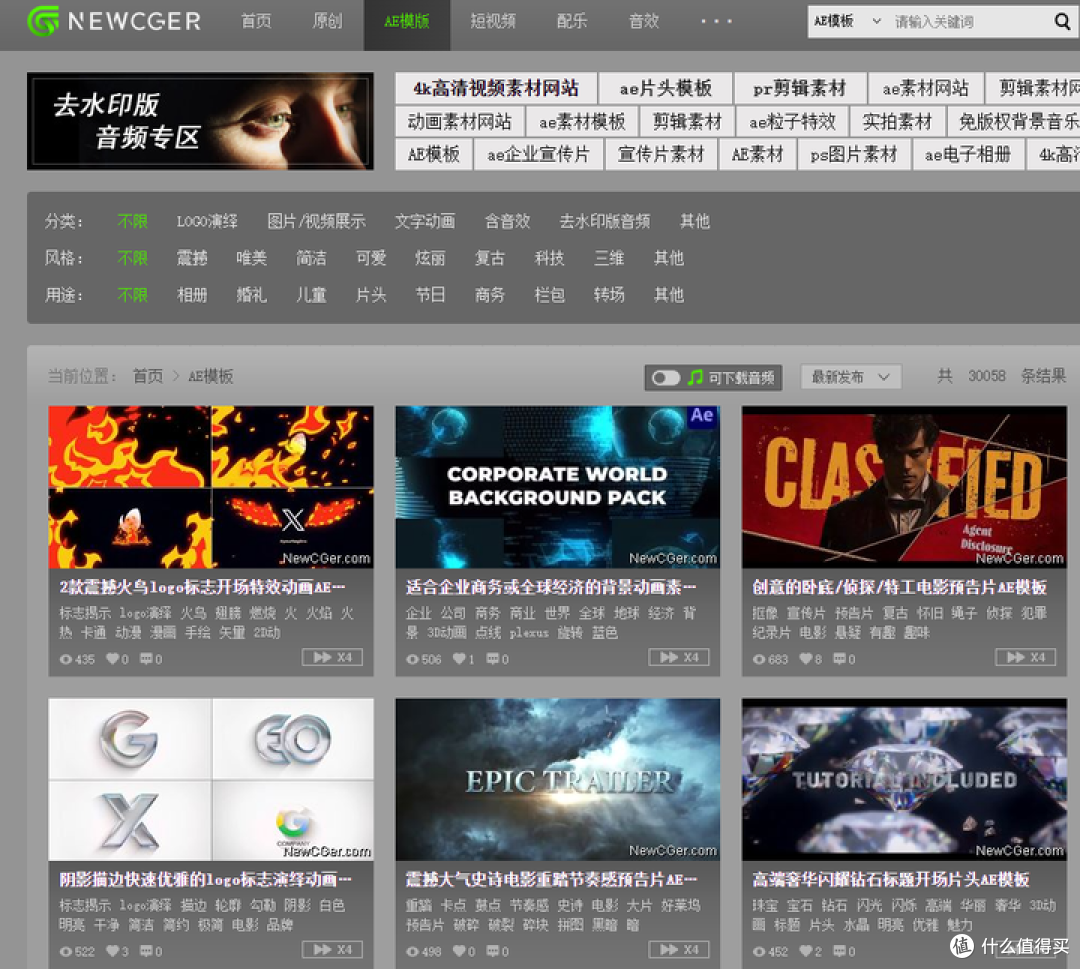The width and height of the screenshot is (1080, 969).
Task: Open the three-dots more menu
Action: coord(716,21)
